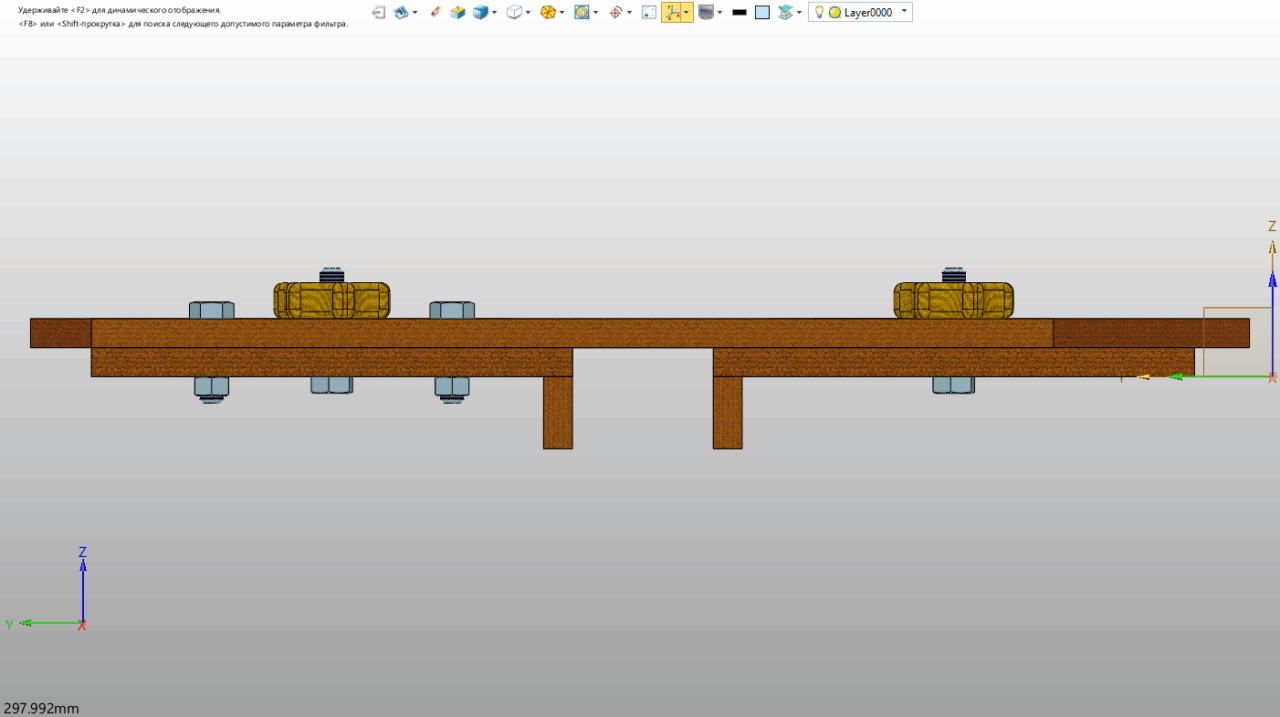Open the Layer0000 layer dropdown

click(x=905, y=12)
